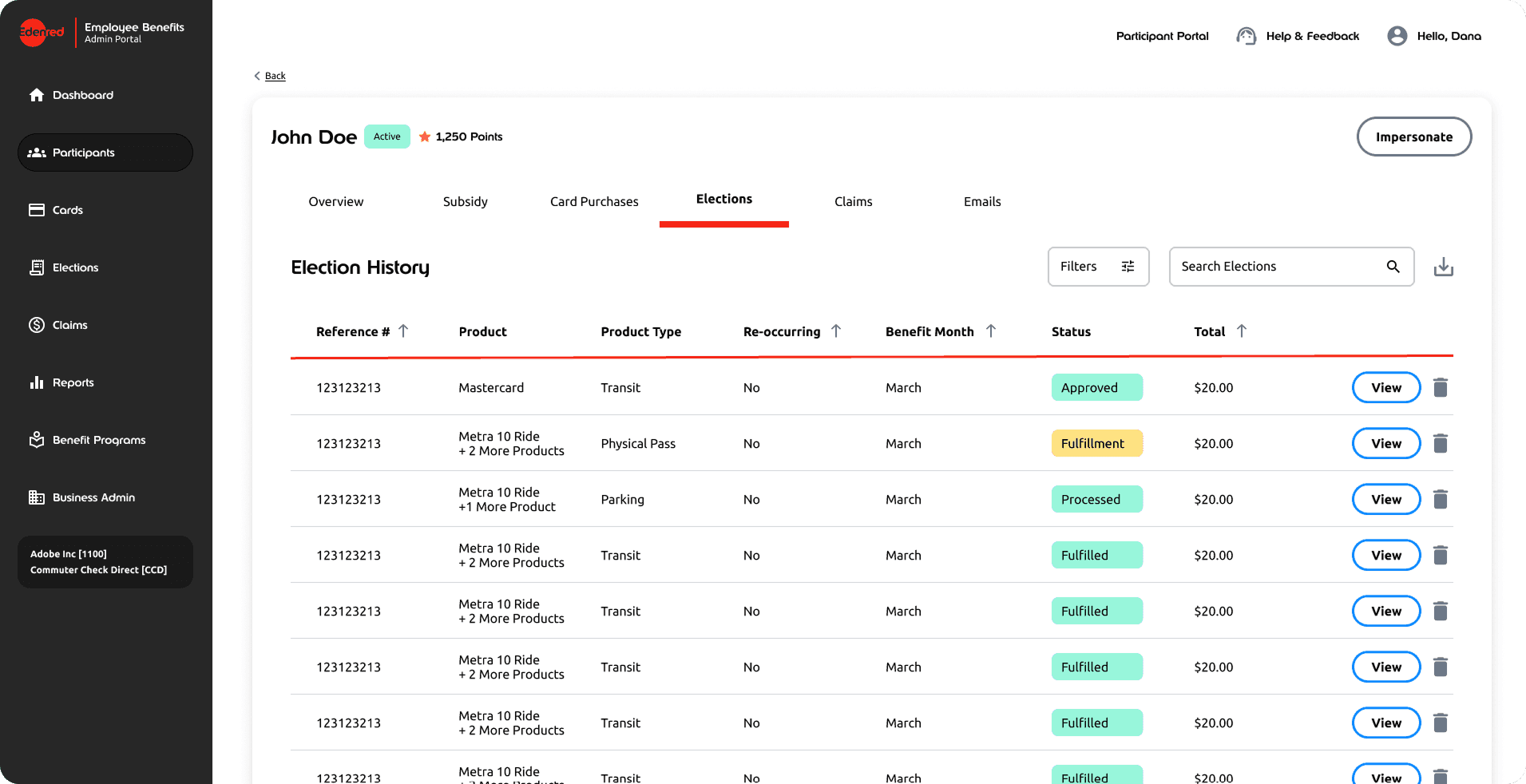
Task: Open Cards in the sidebar
Action: click(105, 210)
